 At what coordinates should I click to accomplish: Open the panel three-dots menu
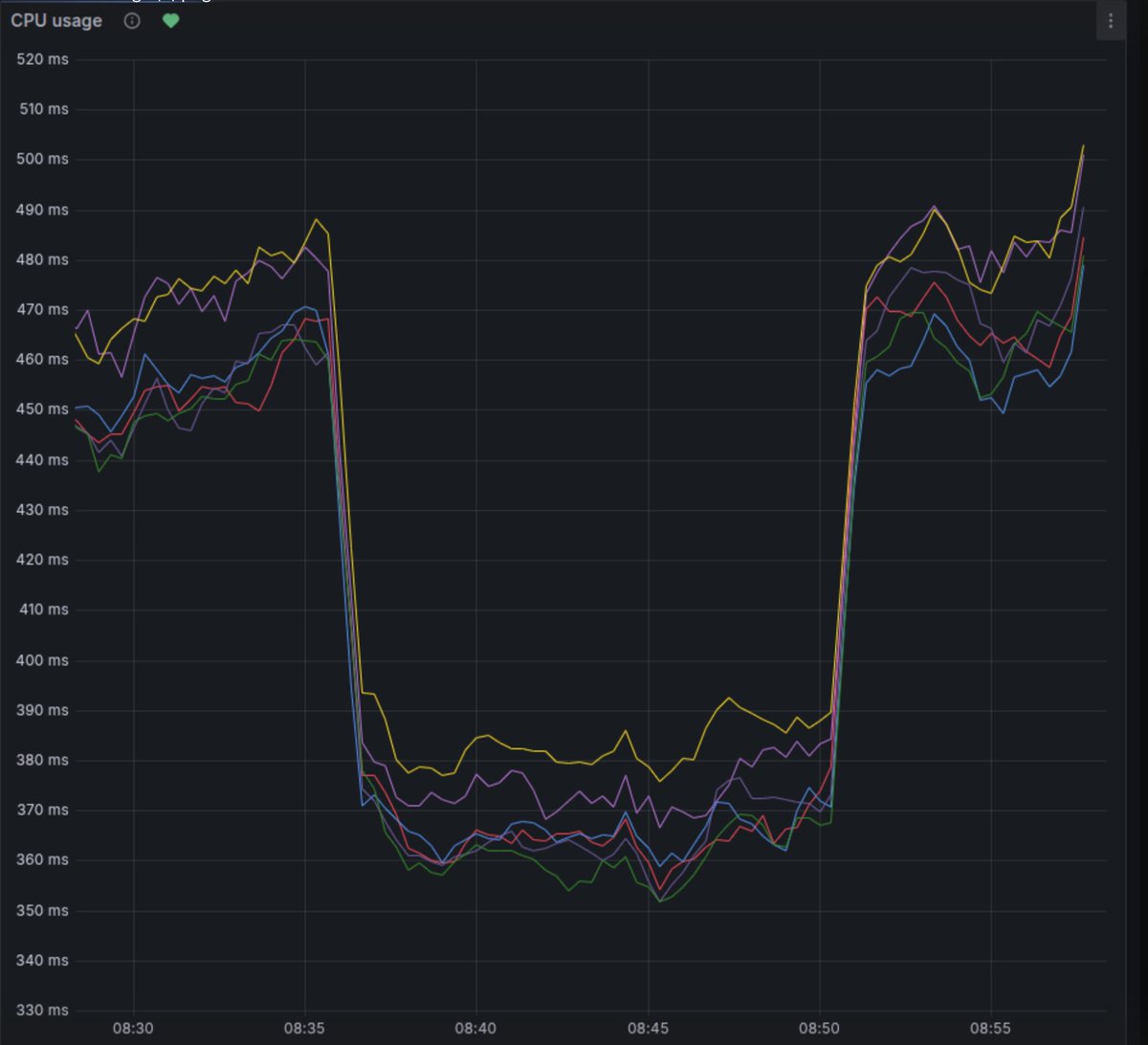pyautogui.click(x=1110, y=21)
